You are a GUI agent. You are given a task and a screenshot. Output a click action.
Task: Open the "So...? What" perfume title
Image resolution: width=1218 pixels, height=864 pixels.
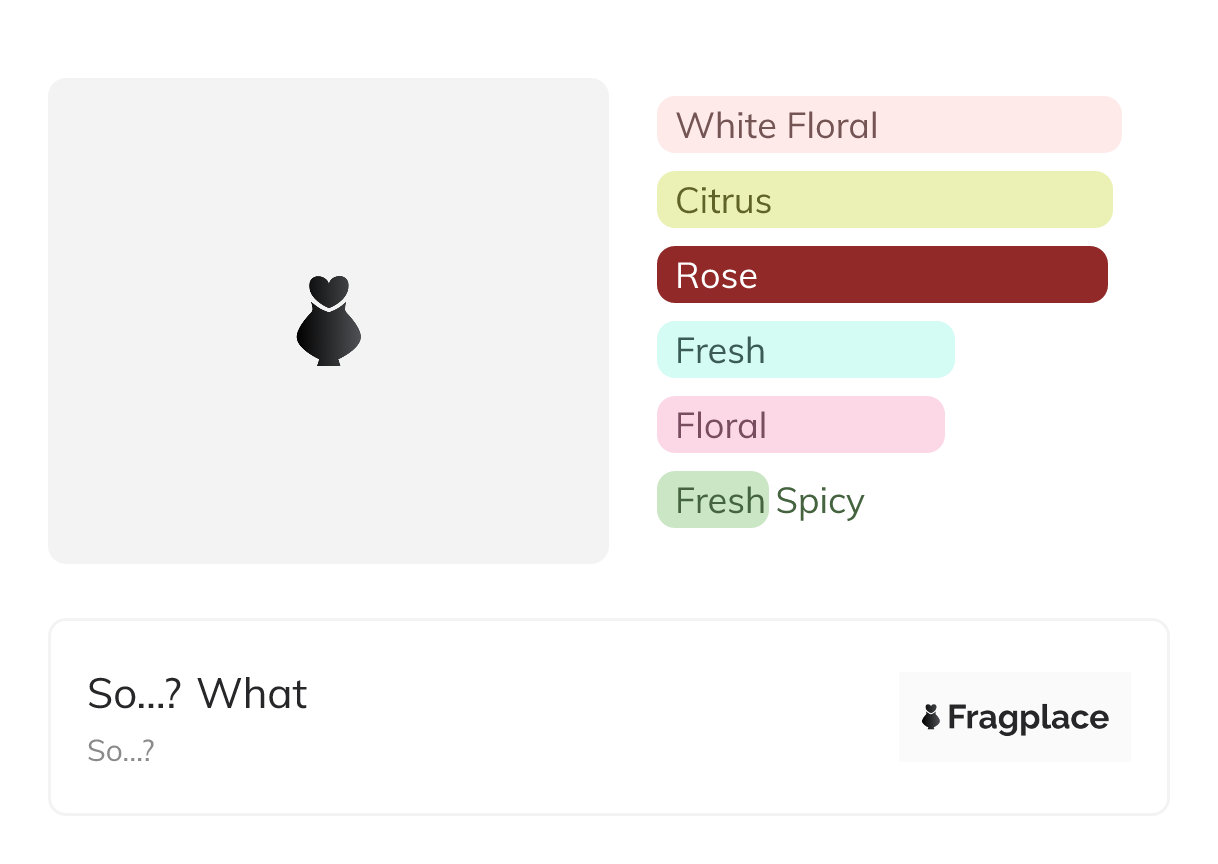[x=197, y=694]
